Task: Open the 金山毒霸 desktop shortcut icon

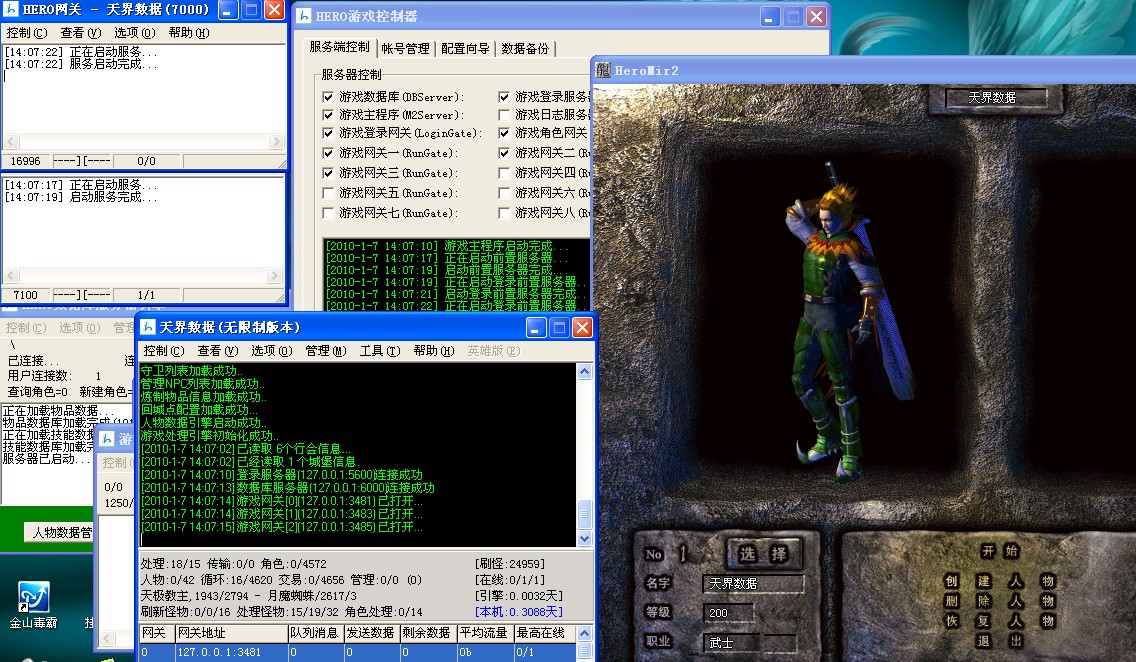Action: coord(34,598)
